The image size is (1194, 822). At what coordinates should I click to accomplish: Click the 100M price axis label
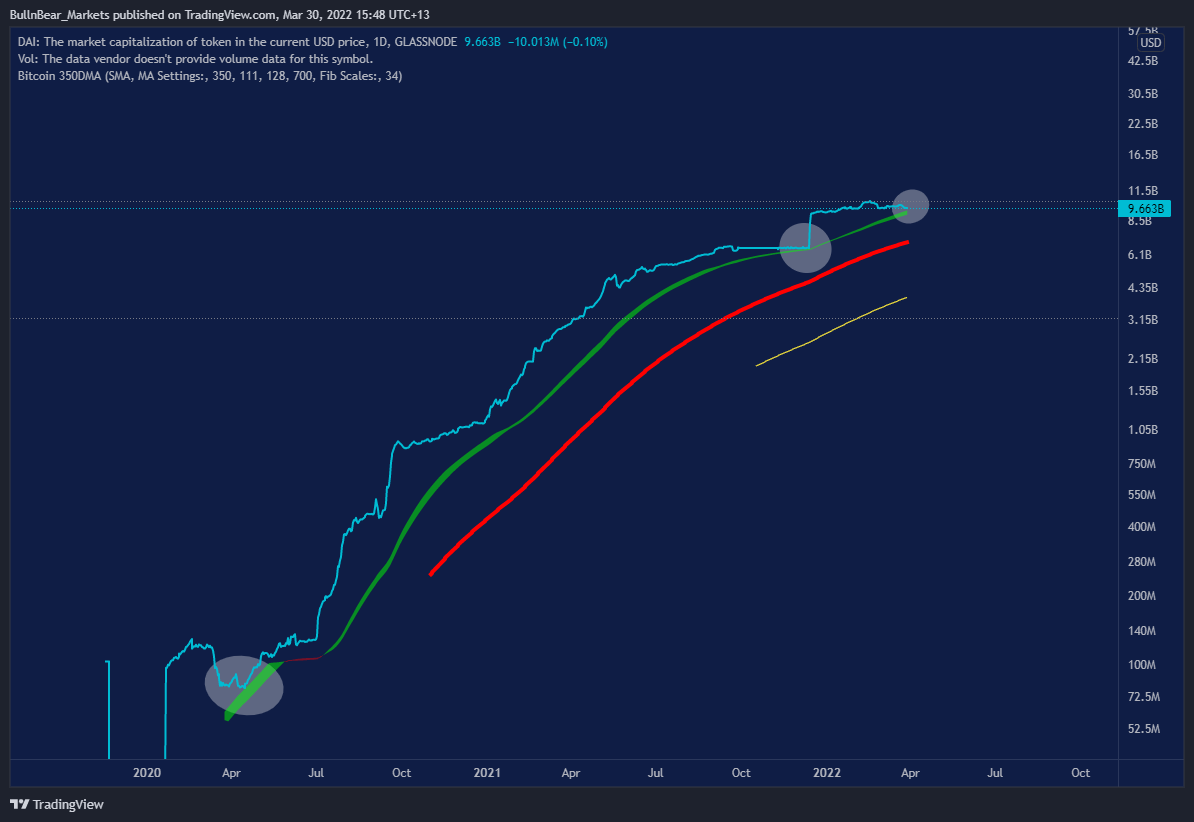pos(1141,664)
